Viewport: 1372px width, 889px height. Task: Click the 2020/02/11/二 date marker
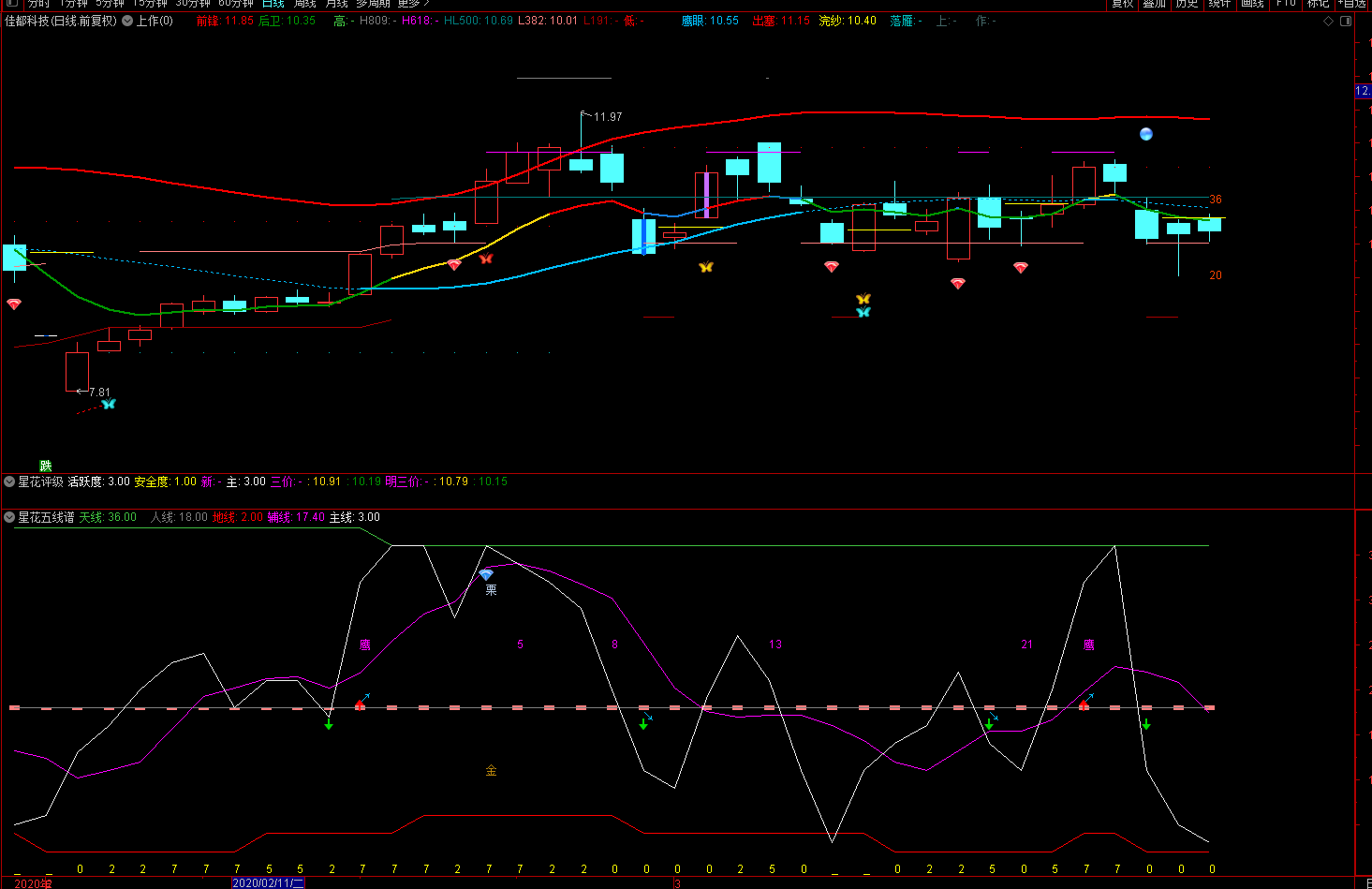[x=268, y=883]
